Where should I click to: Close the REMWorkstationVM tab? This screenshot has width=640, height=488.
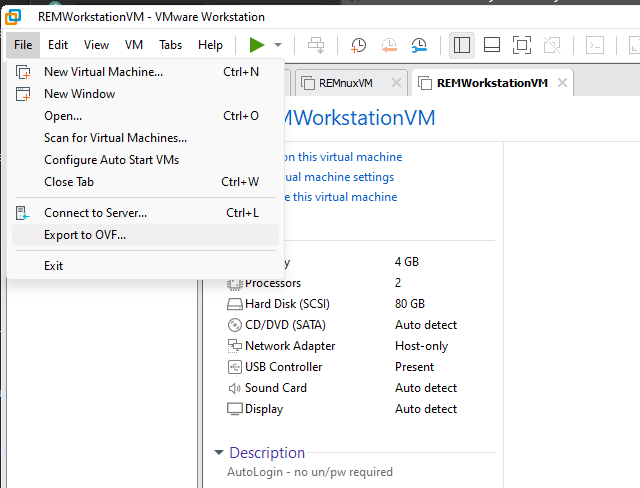tap(562, 83)
